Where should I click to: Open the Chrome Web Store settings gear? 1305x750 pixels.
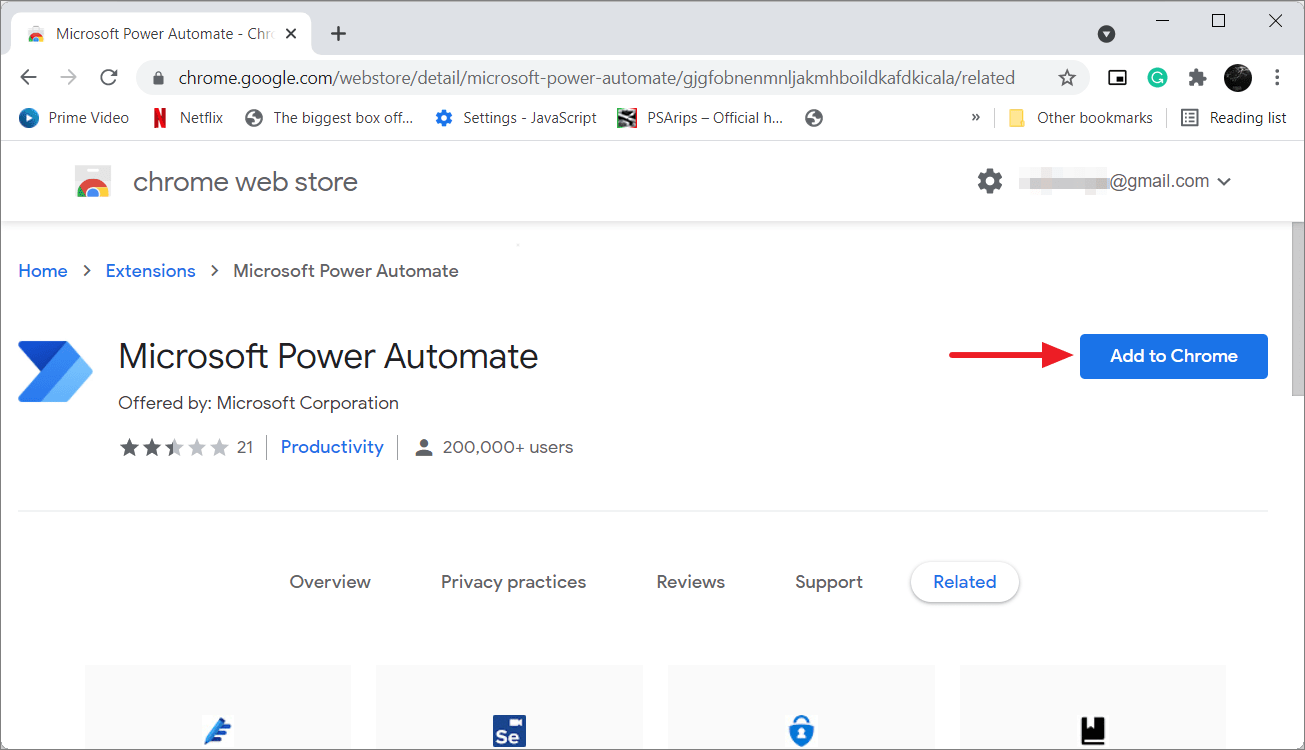coord(989,181)
